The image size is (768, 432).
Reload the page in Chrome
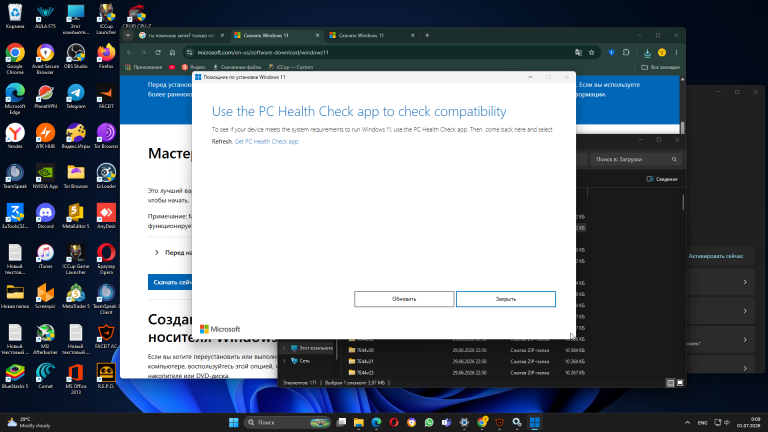tap(158, 52)
